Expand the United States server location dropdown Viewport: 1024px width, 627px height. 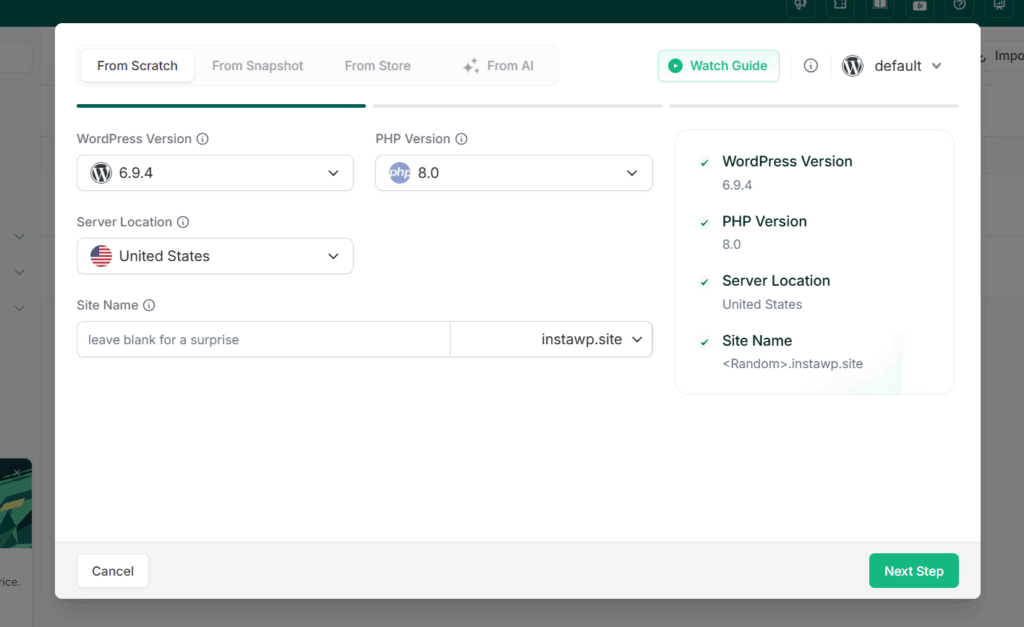(215, 256)
